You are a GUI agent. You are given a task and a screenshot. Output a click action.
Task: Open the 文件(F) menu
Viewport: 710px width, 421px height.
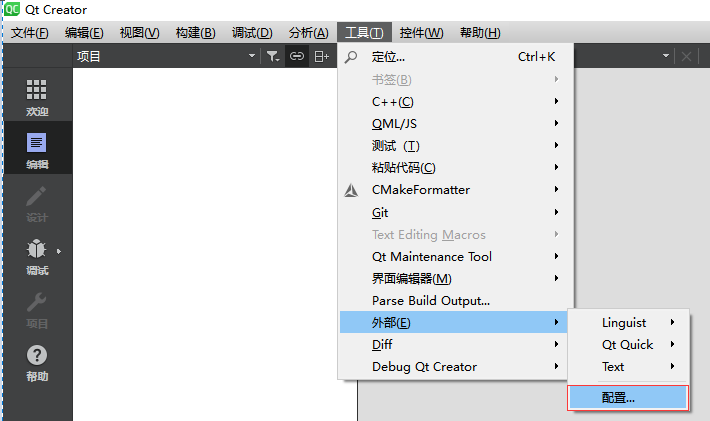pyautogui.click(x=29, y=33)
